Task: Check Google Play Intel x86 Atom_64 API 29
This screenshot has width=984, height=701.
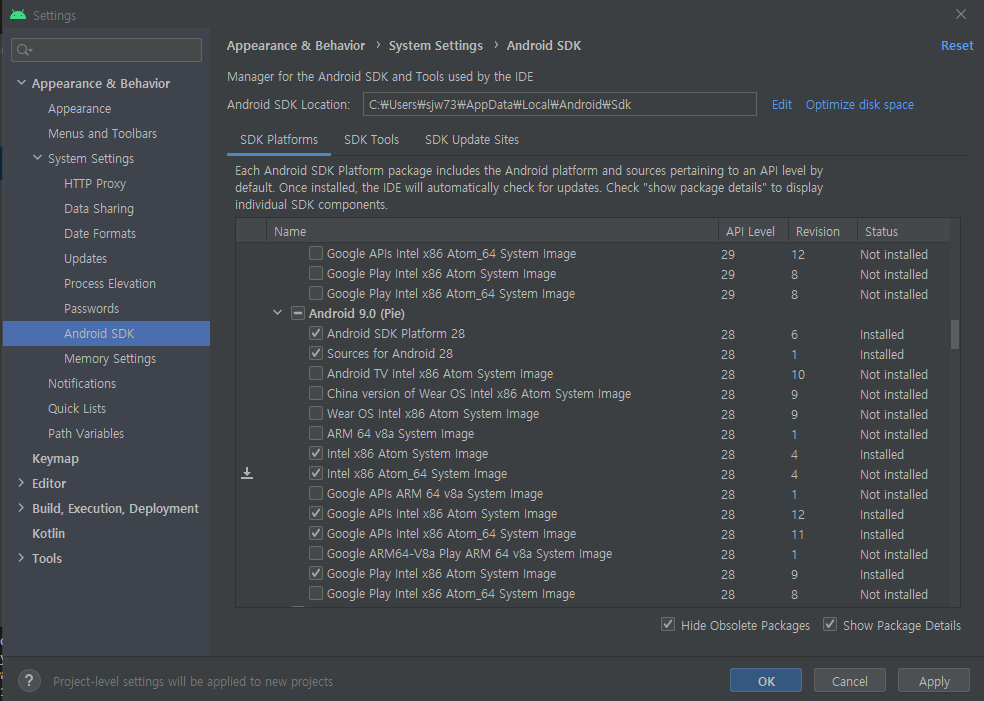Action: click(x=316, y=294)
